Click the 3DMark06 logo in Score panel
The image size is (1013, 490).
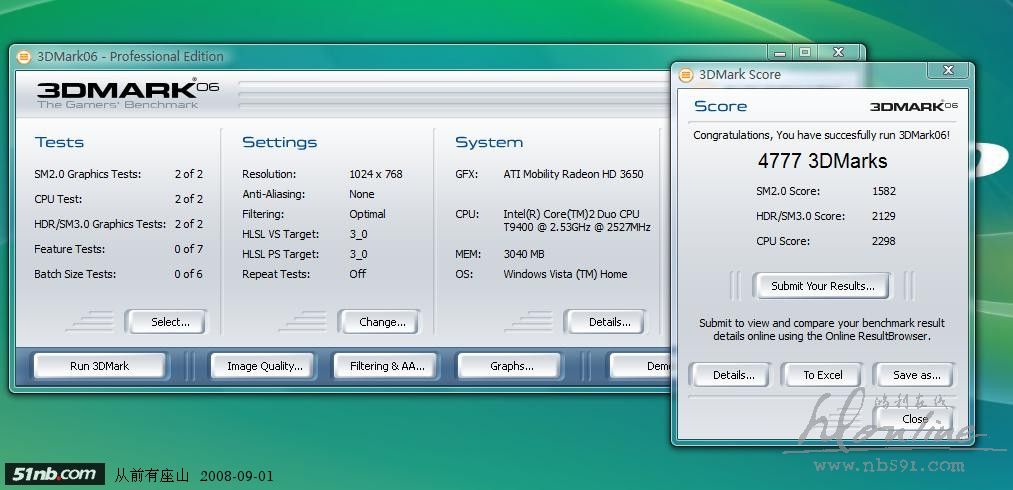click(913, 106)
